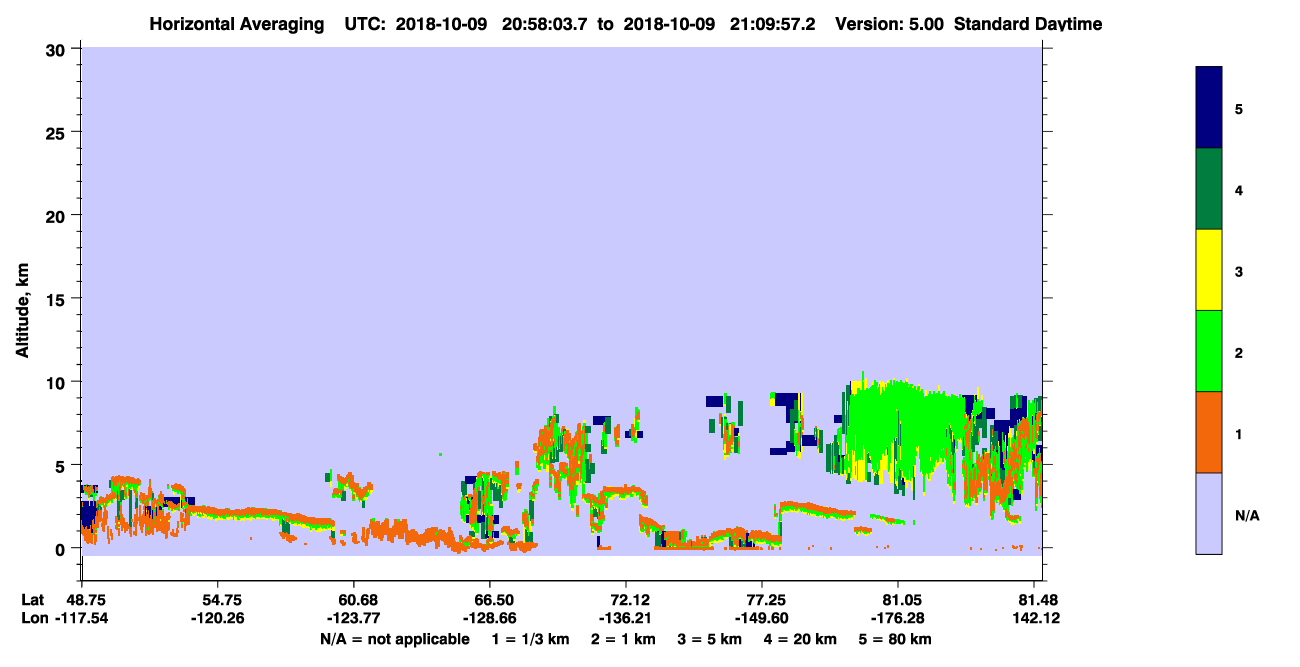
Task: Click the longitude value -149.60
Action: [763, 618]
